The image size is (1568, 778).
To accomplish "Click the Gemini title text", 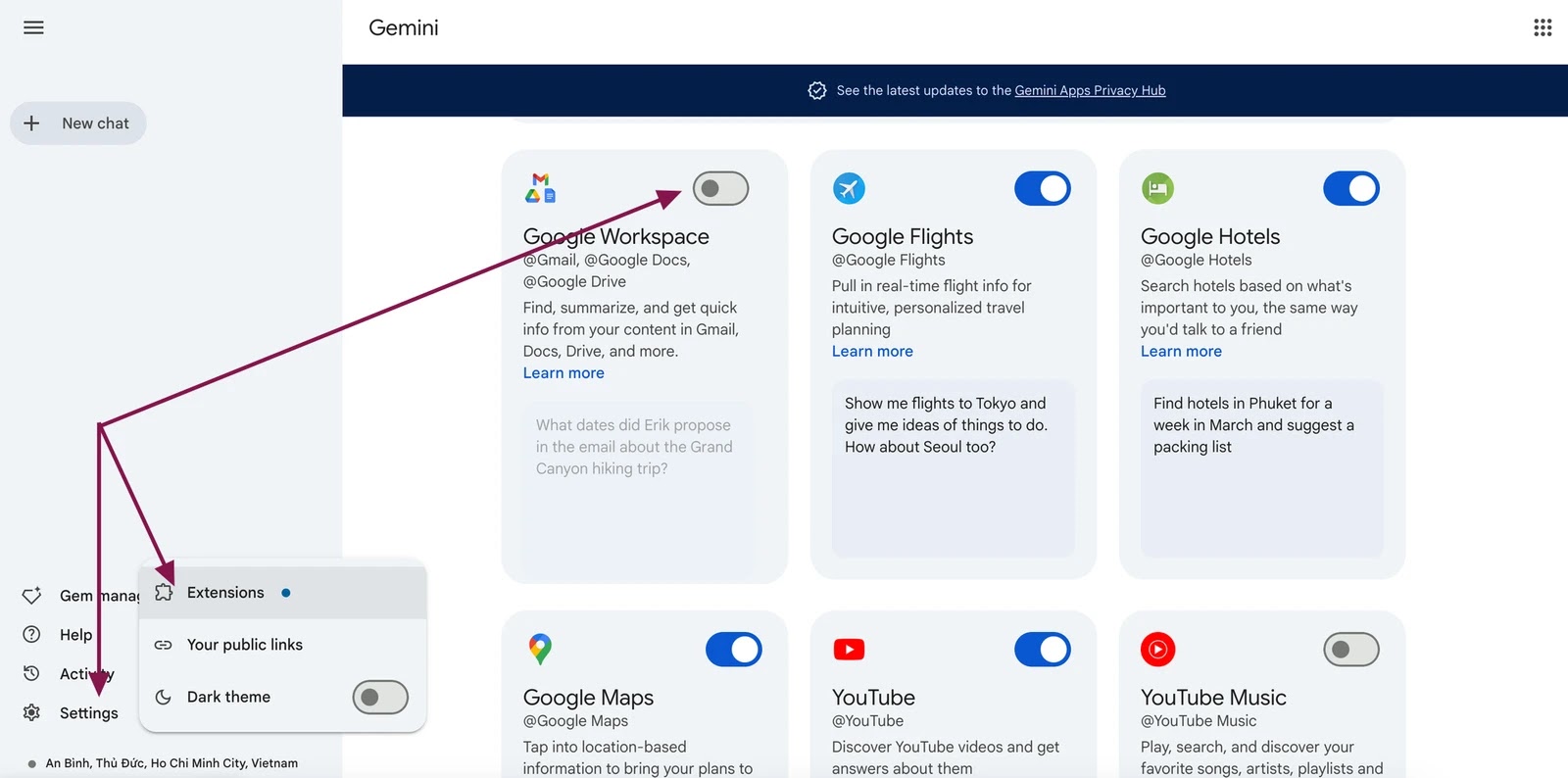I will [404, 27].
